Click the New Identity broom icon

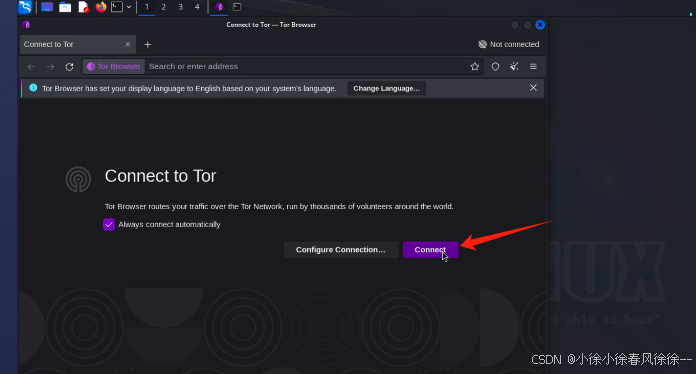tap(514, 67)
